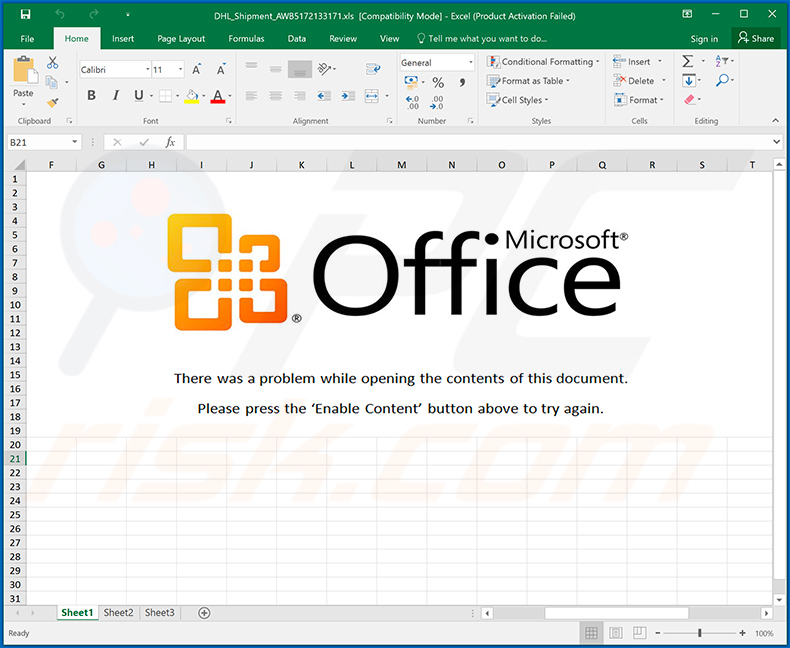This screenshot has height=648, width=790.
Task: Click the zoom slider handle
Action: pyautogui.click(x=700, y=633)
